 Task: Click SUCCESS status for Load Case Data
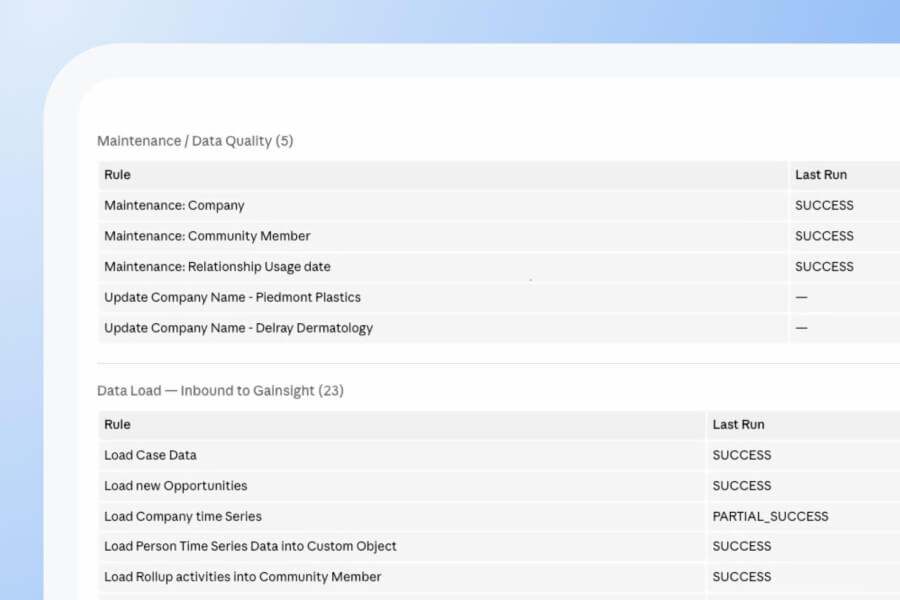(x=742, y=455)
